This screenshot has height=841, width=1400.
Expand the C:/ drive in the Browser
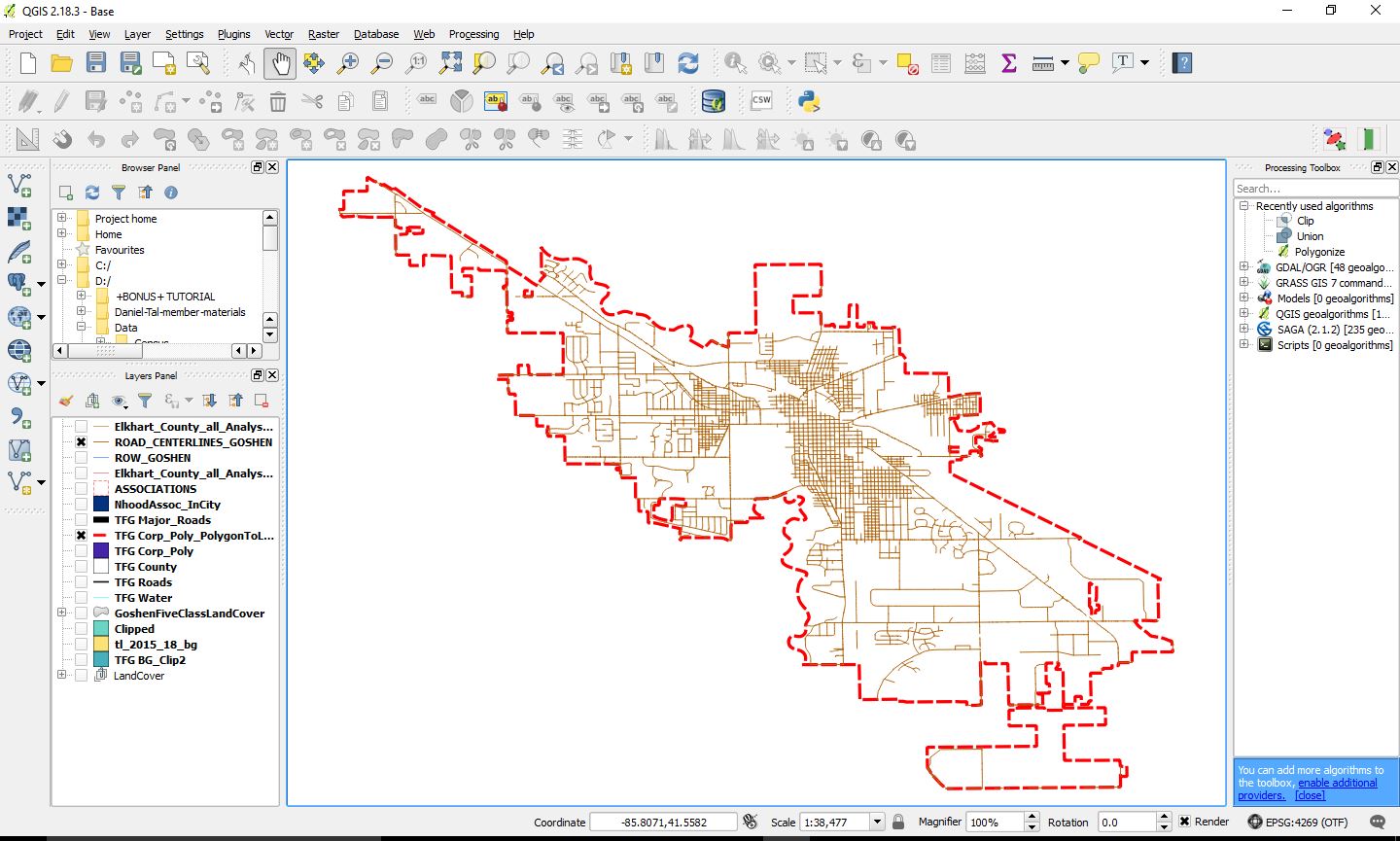tap(62, 264)
